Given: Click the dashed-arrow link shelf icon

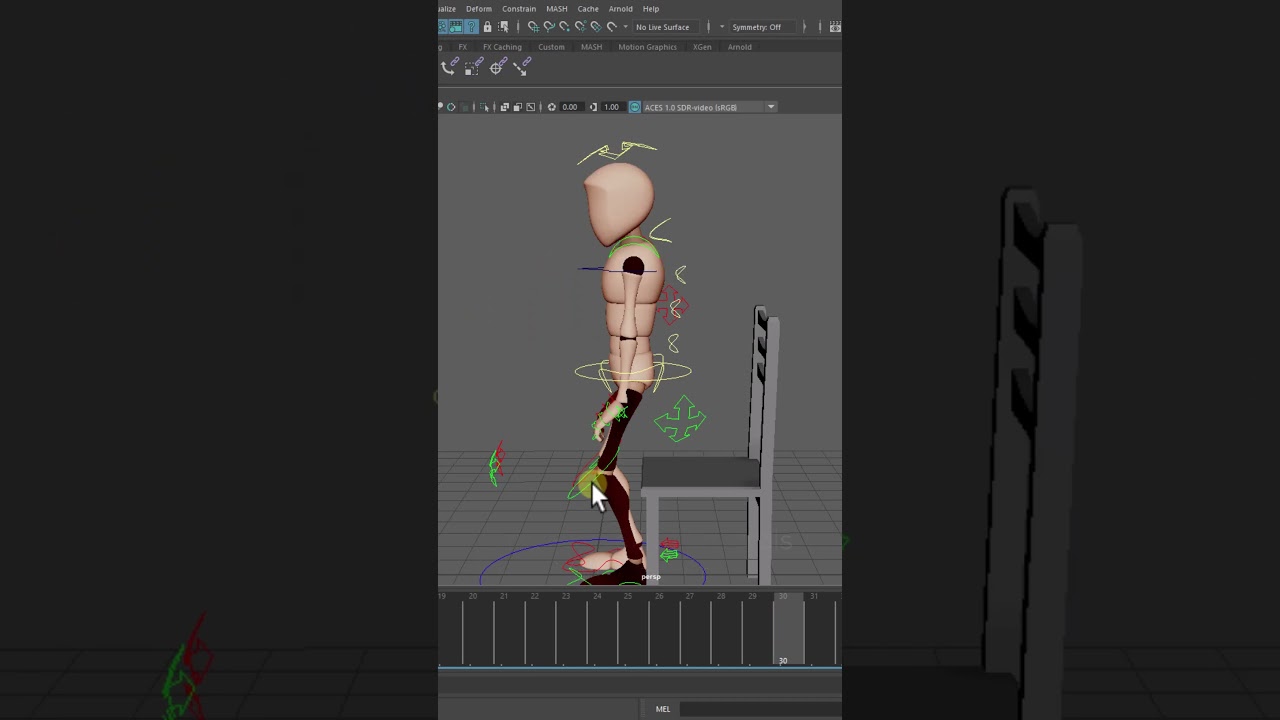Looking at the screenshot, I should pyautogui.click(x=522, y=66).
